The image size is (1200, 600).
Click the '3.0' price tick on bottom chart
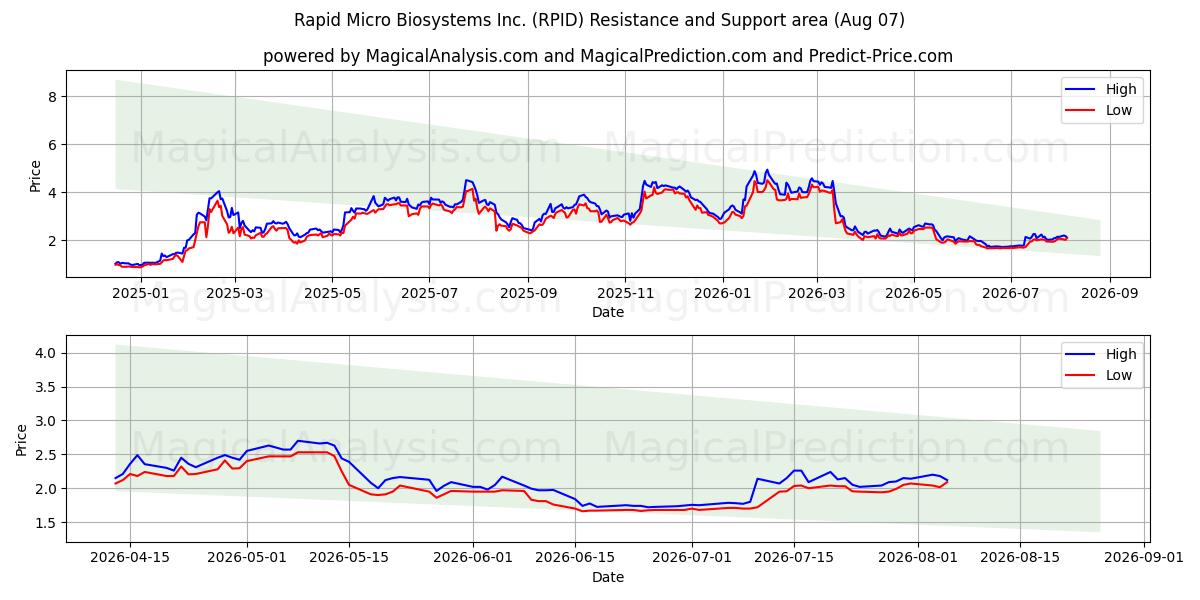click(x=47, y=421)
